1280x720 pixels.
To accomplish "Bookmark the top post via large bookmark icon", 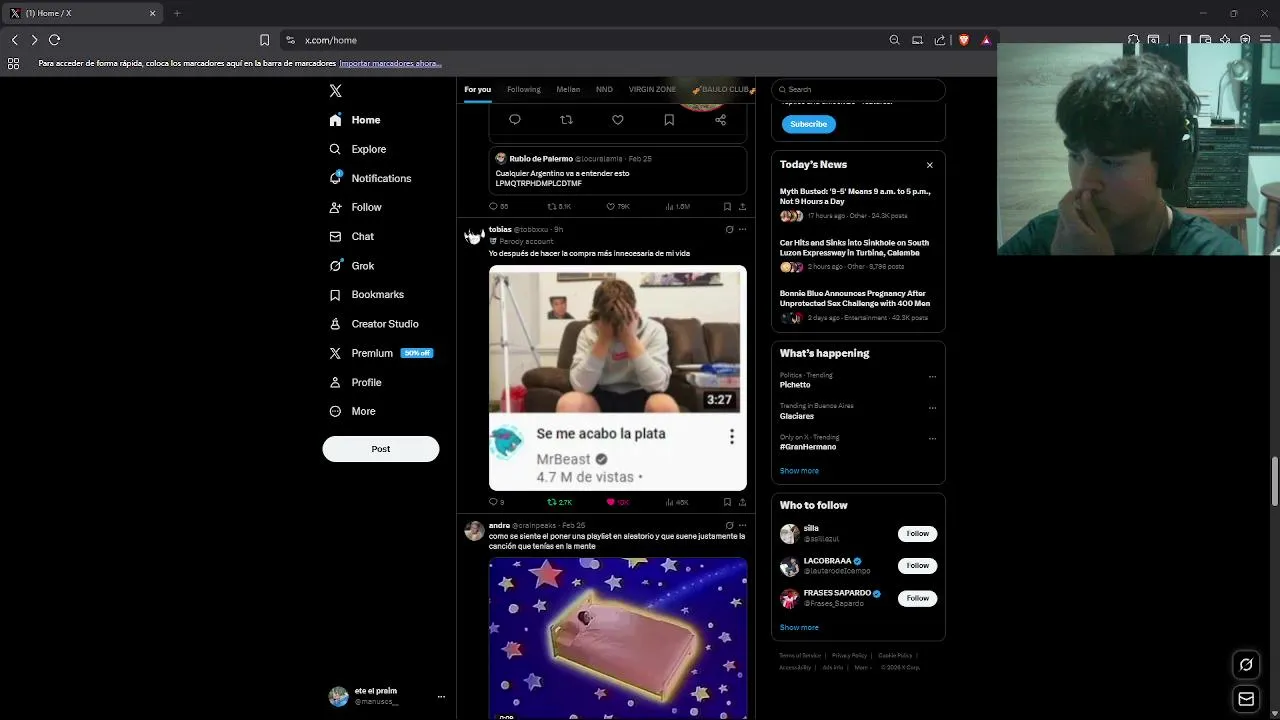I will [x=669, y=120].
